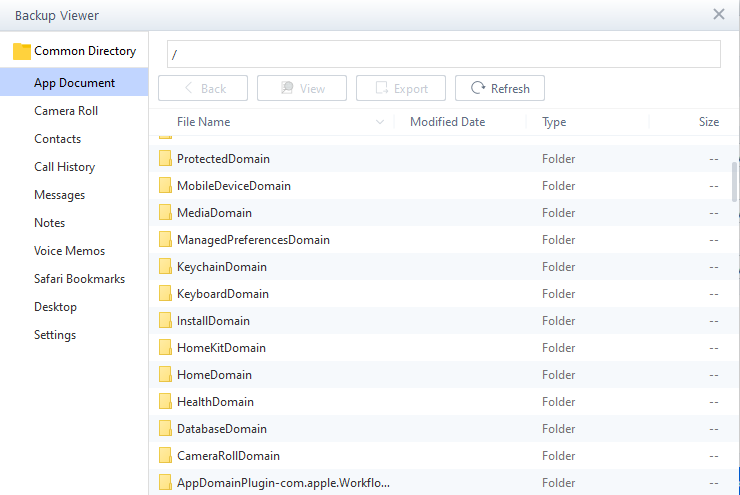Viewport: 740px width, 495px height.
Task: Click the HealthDomain folder icon
Action: click(165, 402)
